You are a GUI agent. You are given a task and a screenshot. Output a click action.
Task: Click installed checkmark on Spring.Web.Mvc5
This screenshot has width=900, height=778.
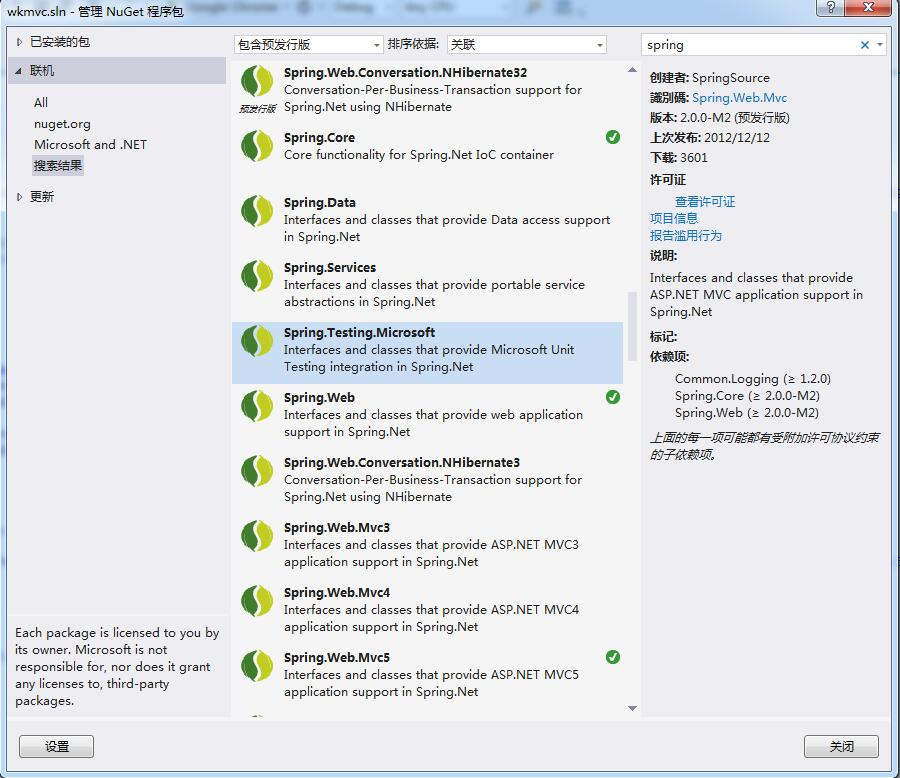pos(613,657)
